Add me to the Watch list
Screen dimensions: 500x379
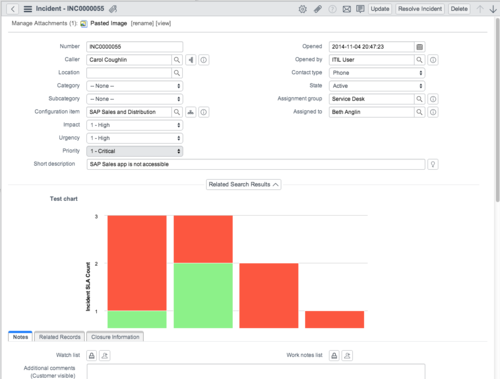[105, 356]
